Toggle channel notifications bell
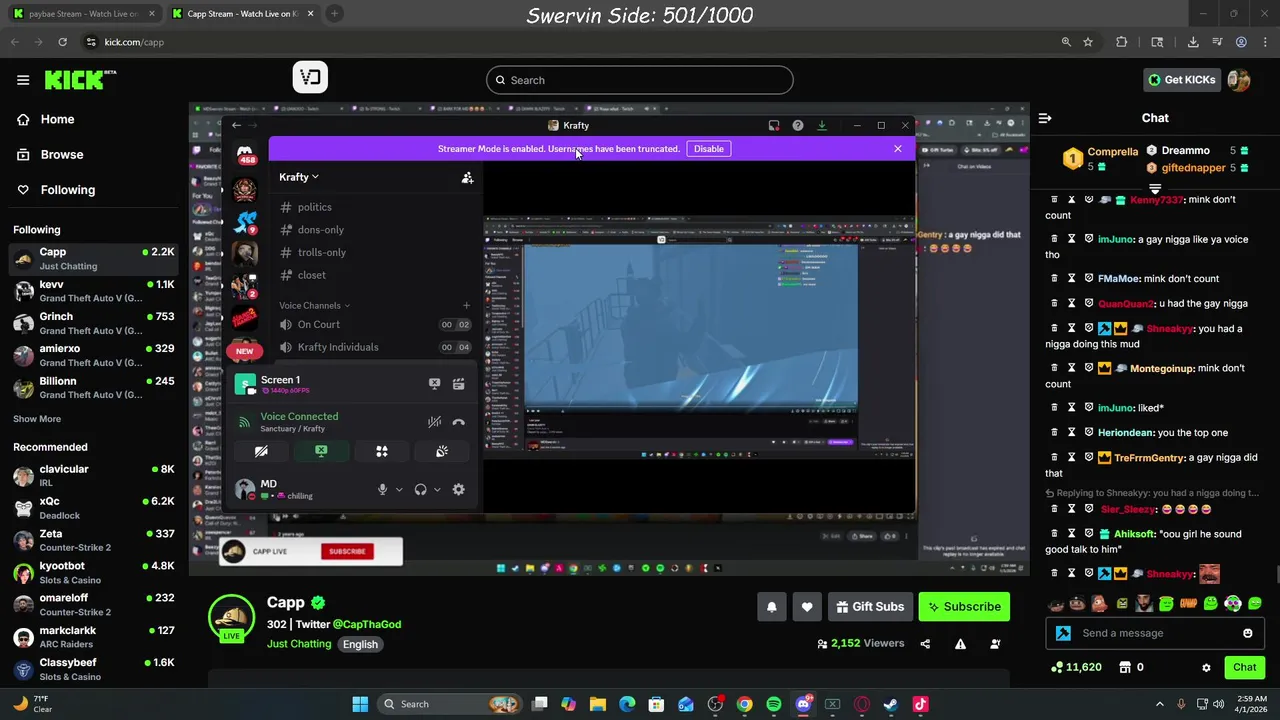The height and width of the screenshot is (720, 1280). point(771,607)
